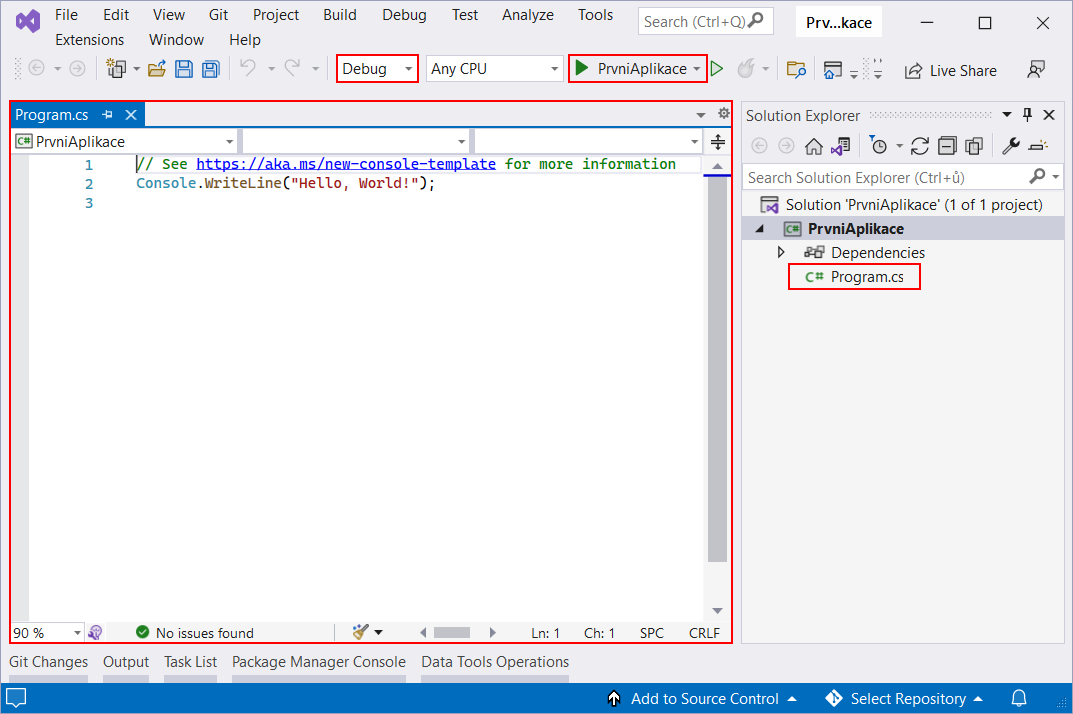
Task: Open the Debug menu
Action: click(x=404, y=15)
